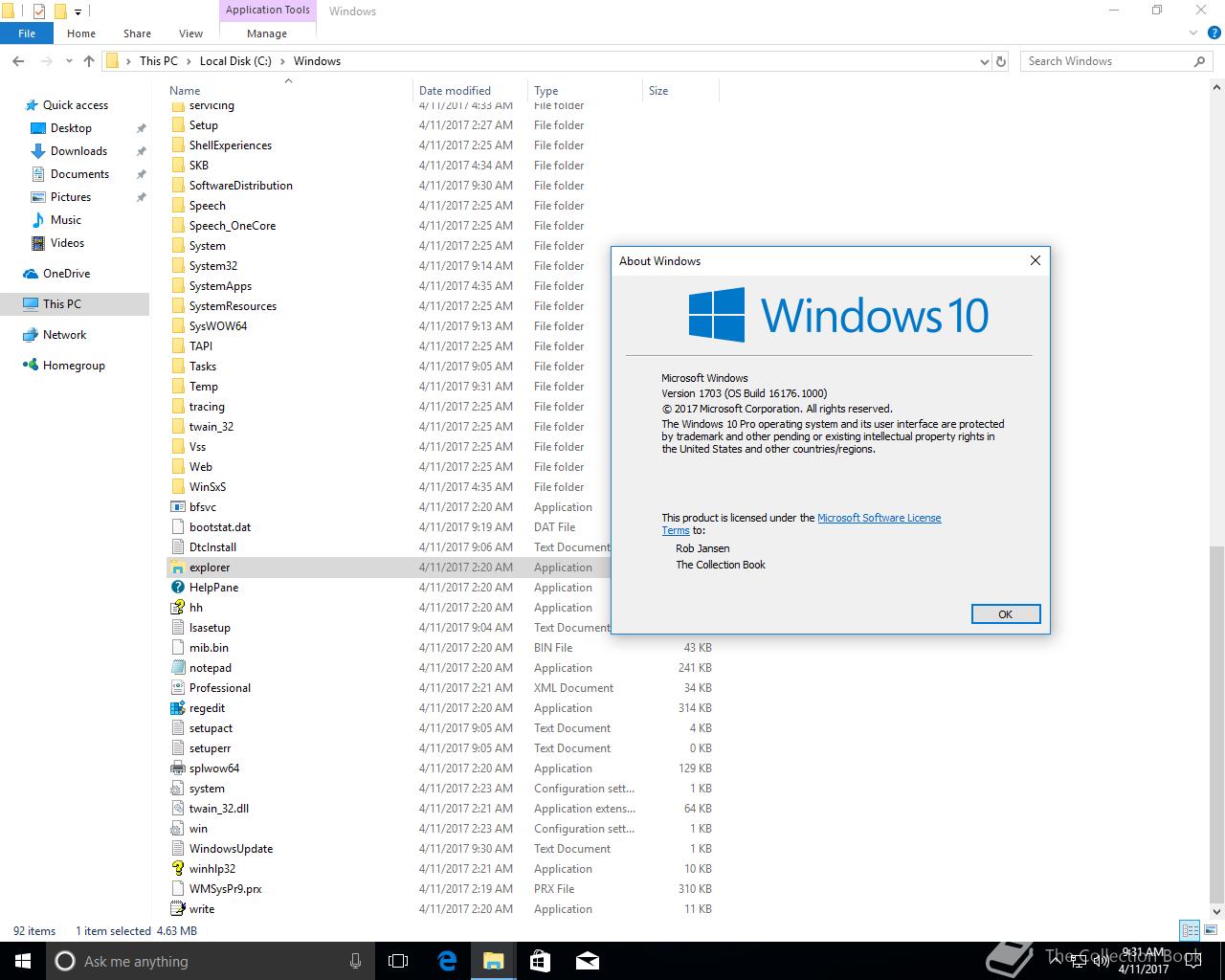Expand chevron after This PC in address bar
Screen dimensions: 1225x980
click(x=187, y=61)
